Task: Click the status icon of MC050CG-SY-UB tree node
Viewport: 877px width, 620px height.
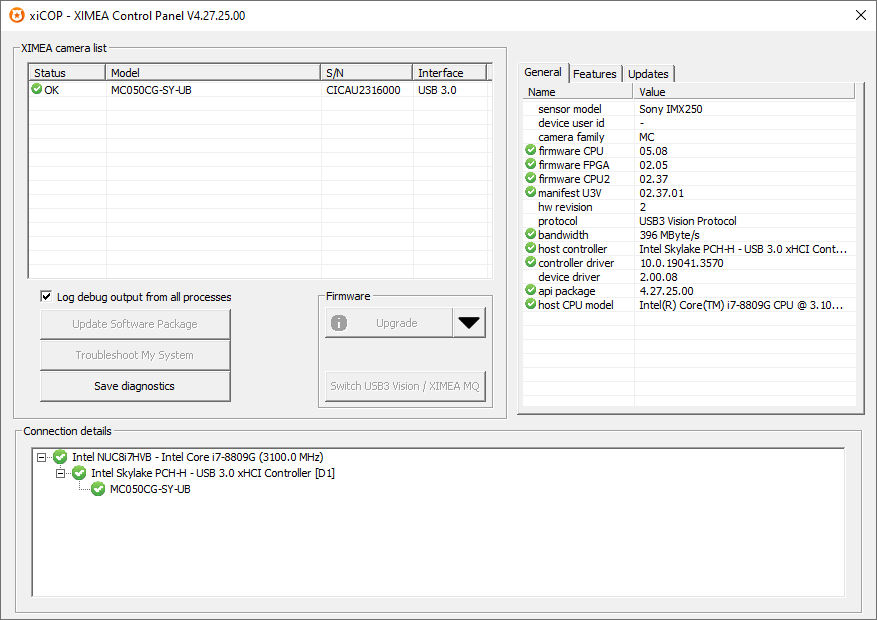Action: (x=98, y=489)
